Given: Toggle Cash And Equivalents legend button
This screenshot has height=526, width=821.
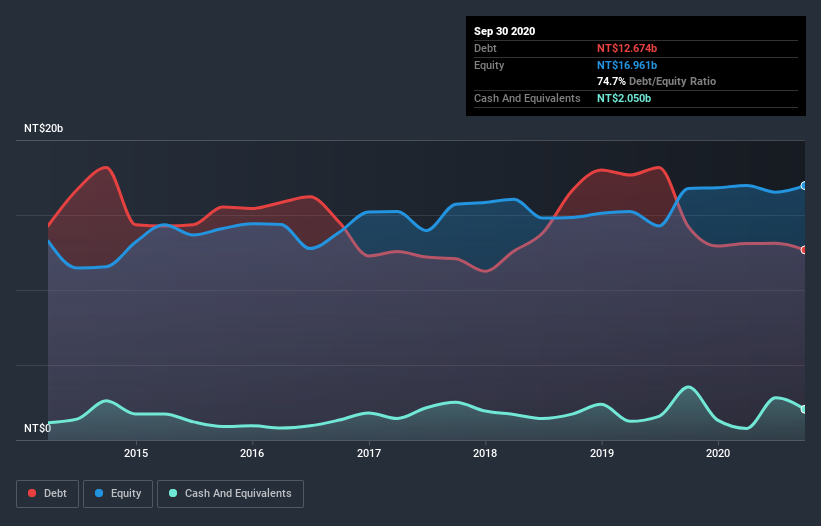Looking at the screenshot, I should tap(230, 494).
